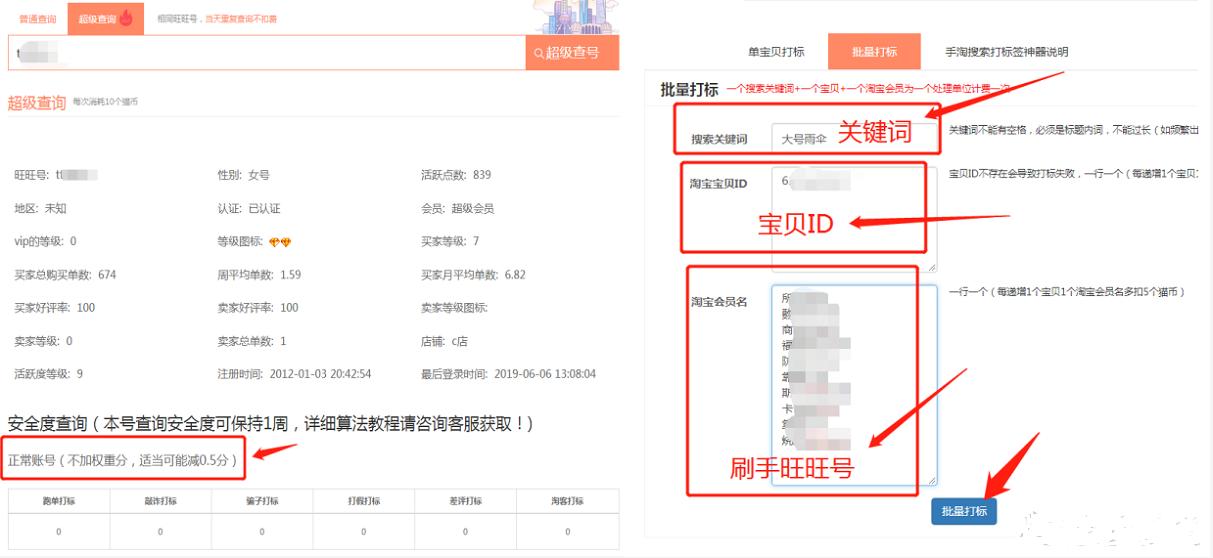Click the 注册时间 2012-01-03 20:42:54 text
Screen dimensions: 1213x558
(294, 374)
